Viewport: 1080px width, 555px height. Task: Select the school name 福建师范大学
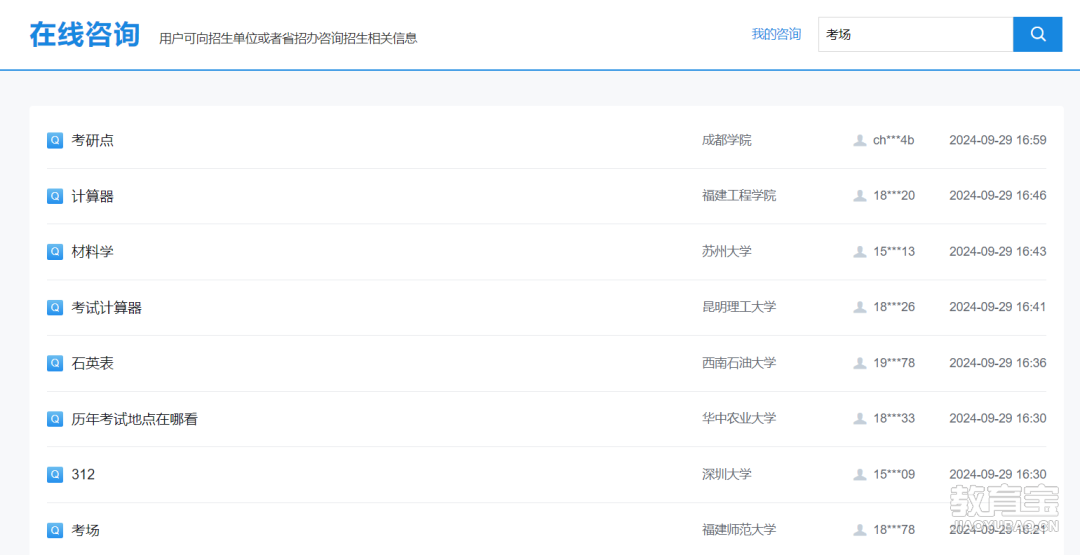(x=739, y=530)
